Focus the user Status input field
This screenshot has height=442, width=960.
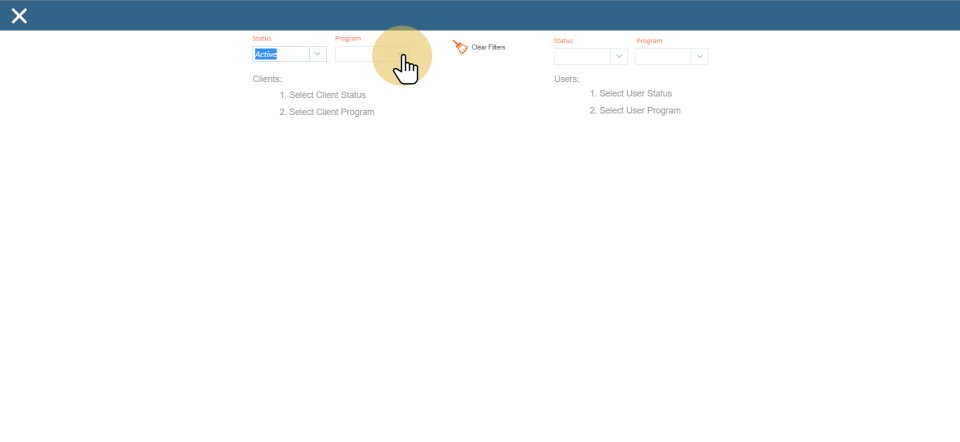coord(581,57)
